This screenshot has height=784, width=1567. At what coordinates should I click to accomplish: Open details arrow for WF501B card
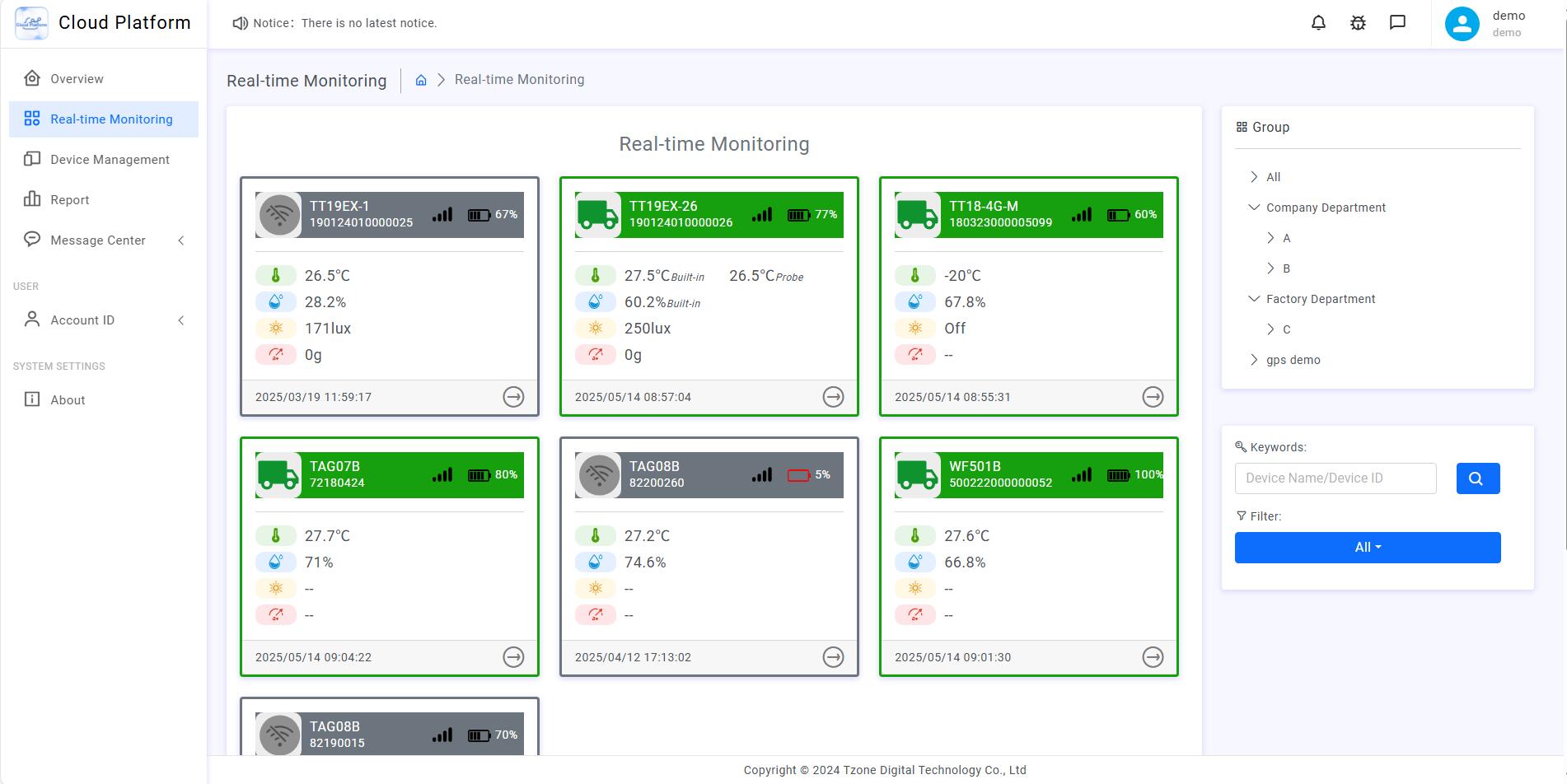1153,657
